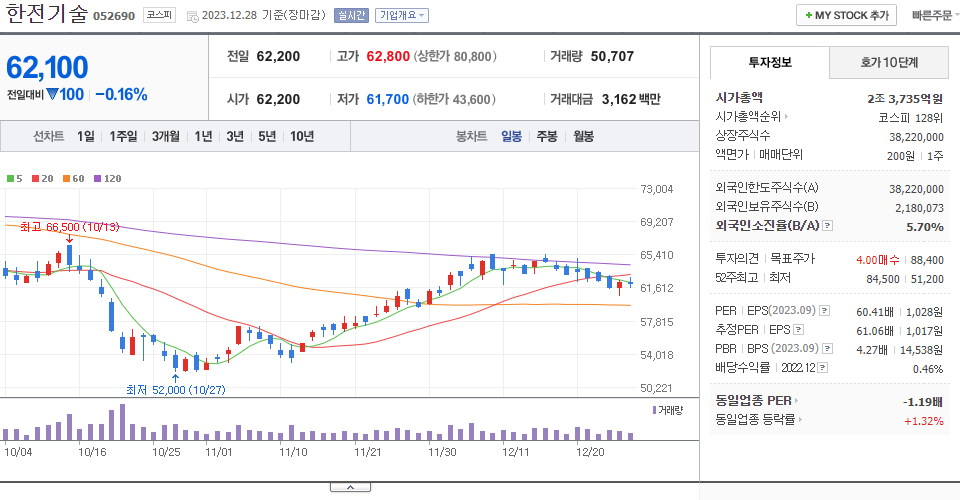
Task: Open the help icon next to 배당수익률 2022.12
Action: (x=823, y=368)
